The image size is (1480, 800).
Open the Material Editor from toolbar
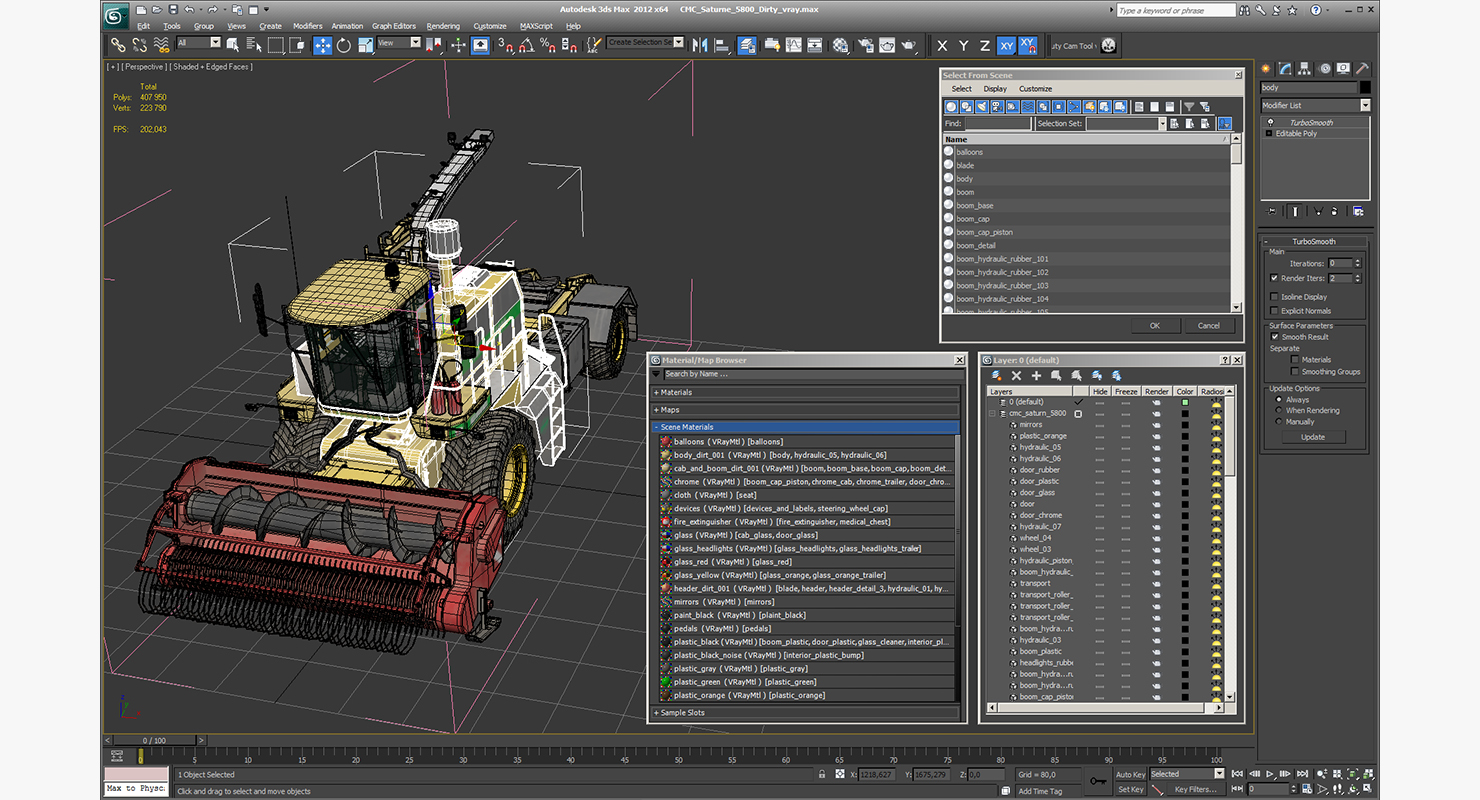coord(840,45)
